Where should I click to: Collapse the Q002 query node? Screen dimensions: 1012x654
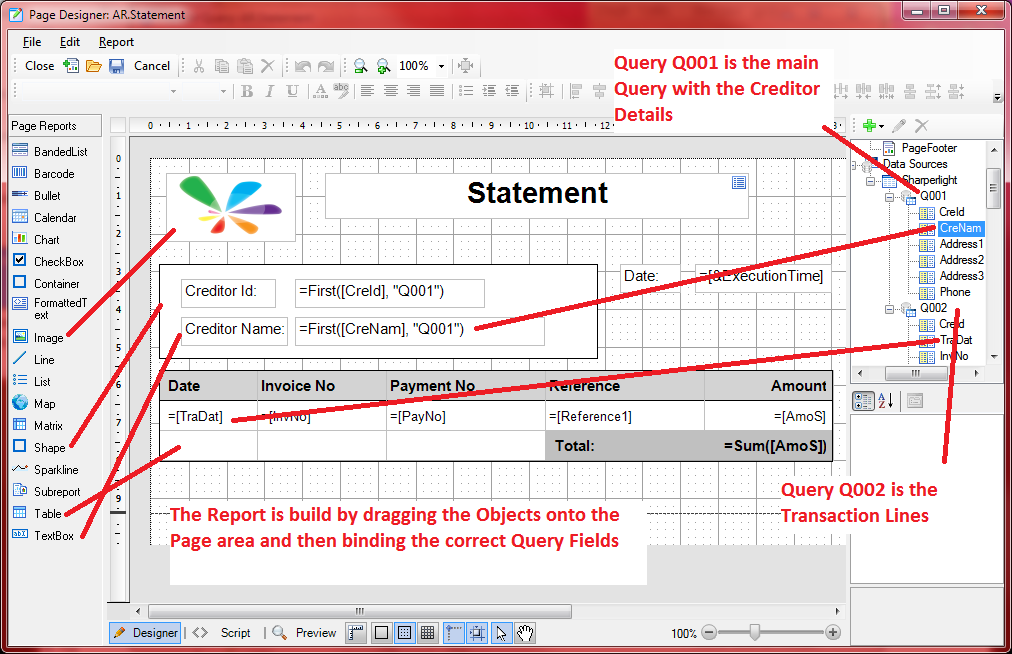[x=889, y=309]
